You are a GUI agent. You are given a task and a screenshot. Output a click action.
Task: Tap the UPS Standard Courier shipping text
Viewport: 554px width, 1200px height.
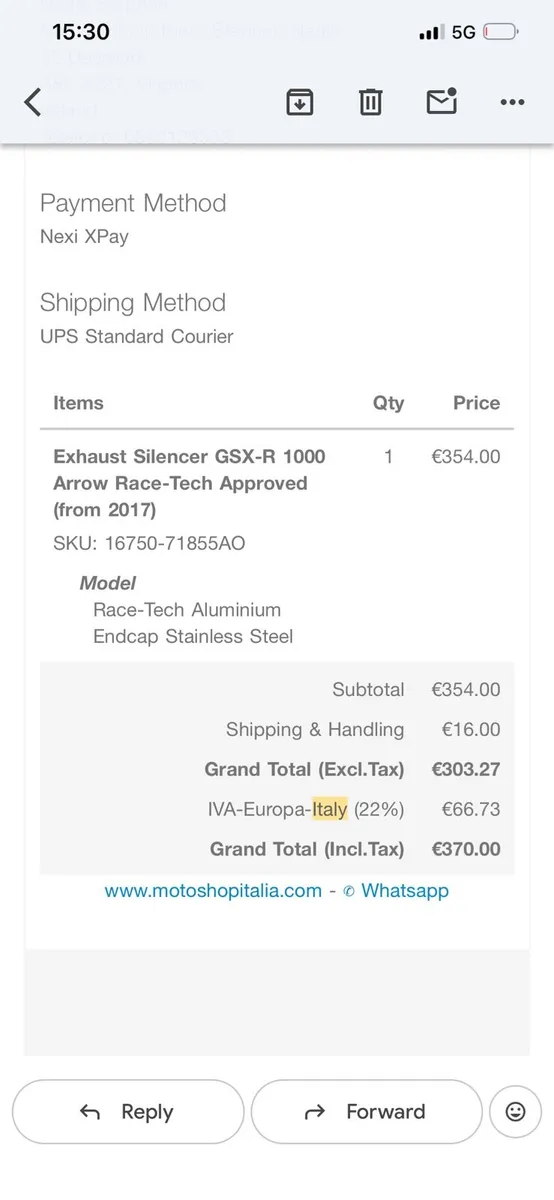(137, 337)
